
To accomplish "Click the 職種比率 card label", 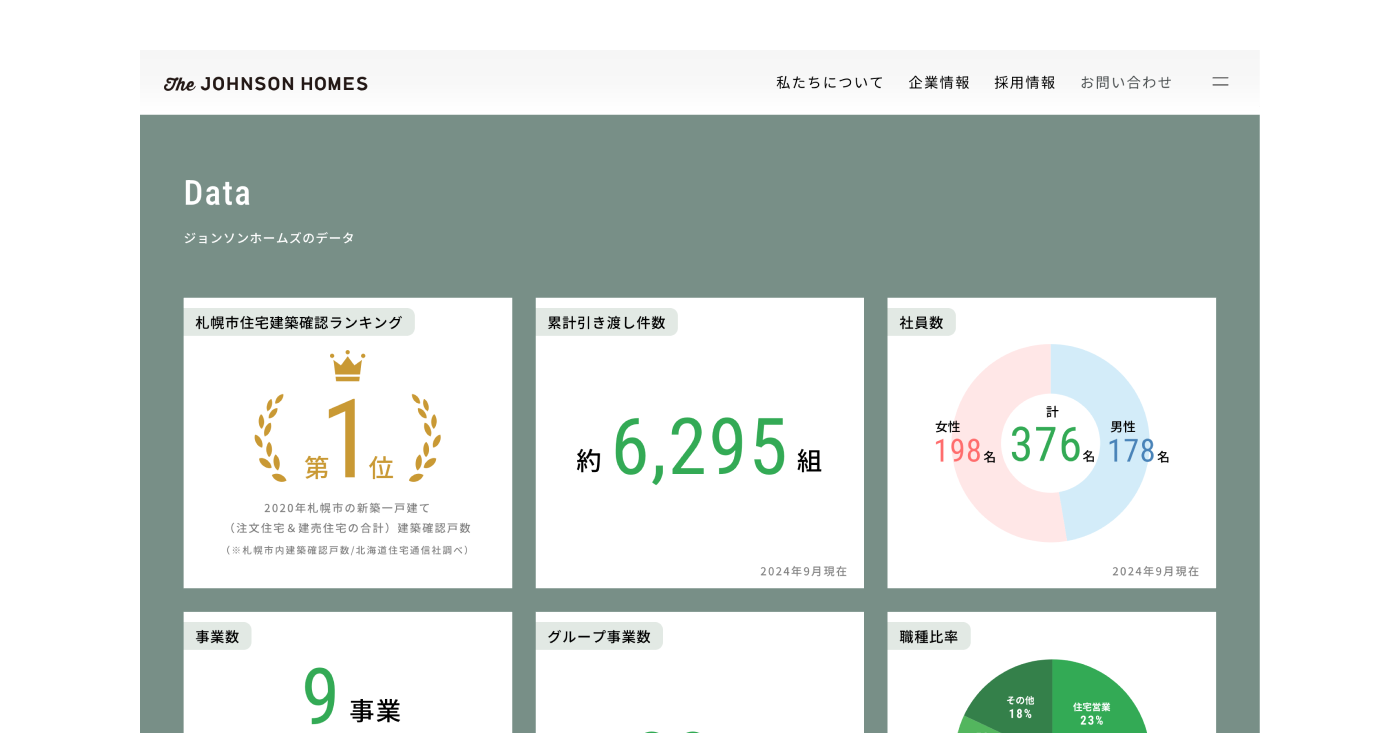I will 928,636.
